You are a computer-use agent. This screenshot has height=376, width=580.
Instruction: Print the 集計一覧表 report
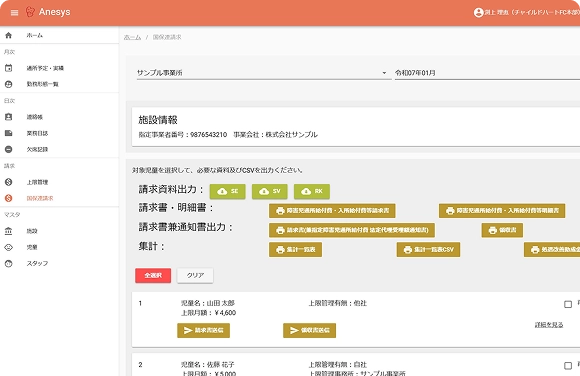pyautogui.click(x=296, y=250)
